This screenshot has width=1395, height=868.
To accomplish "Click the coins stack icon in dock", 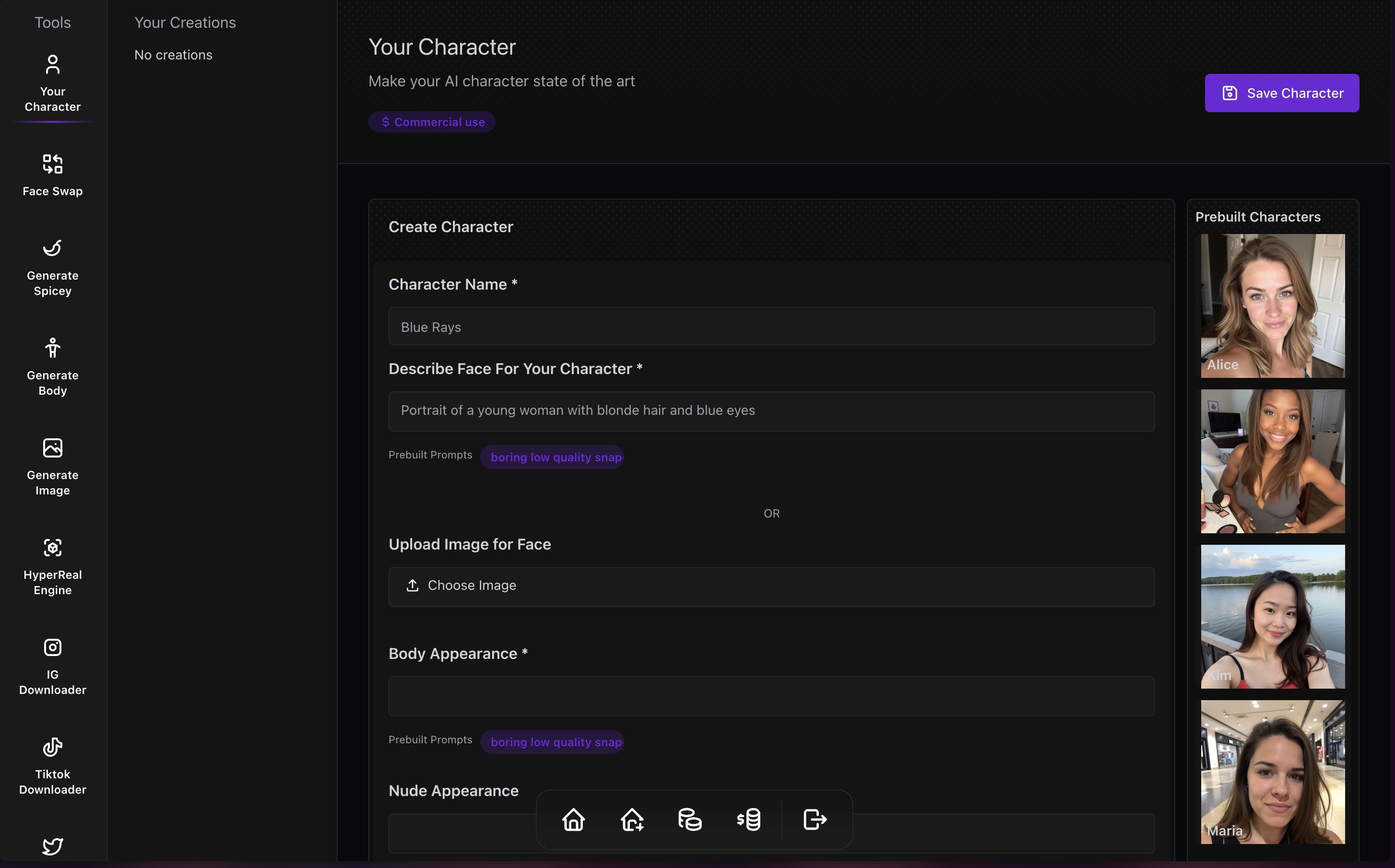I will click(689, 819).
